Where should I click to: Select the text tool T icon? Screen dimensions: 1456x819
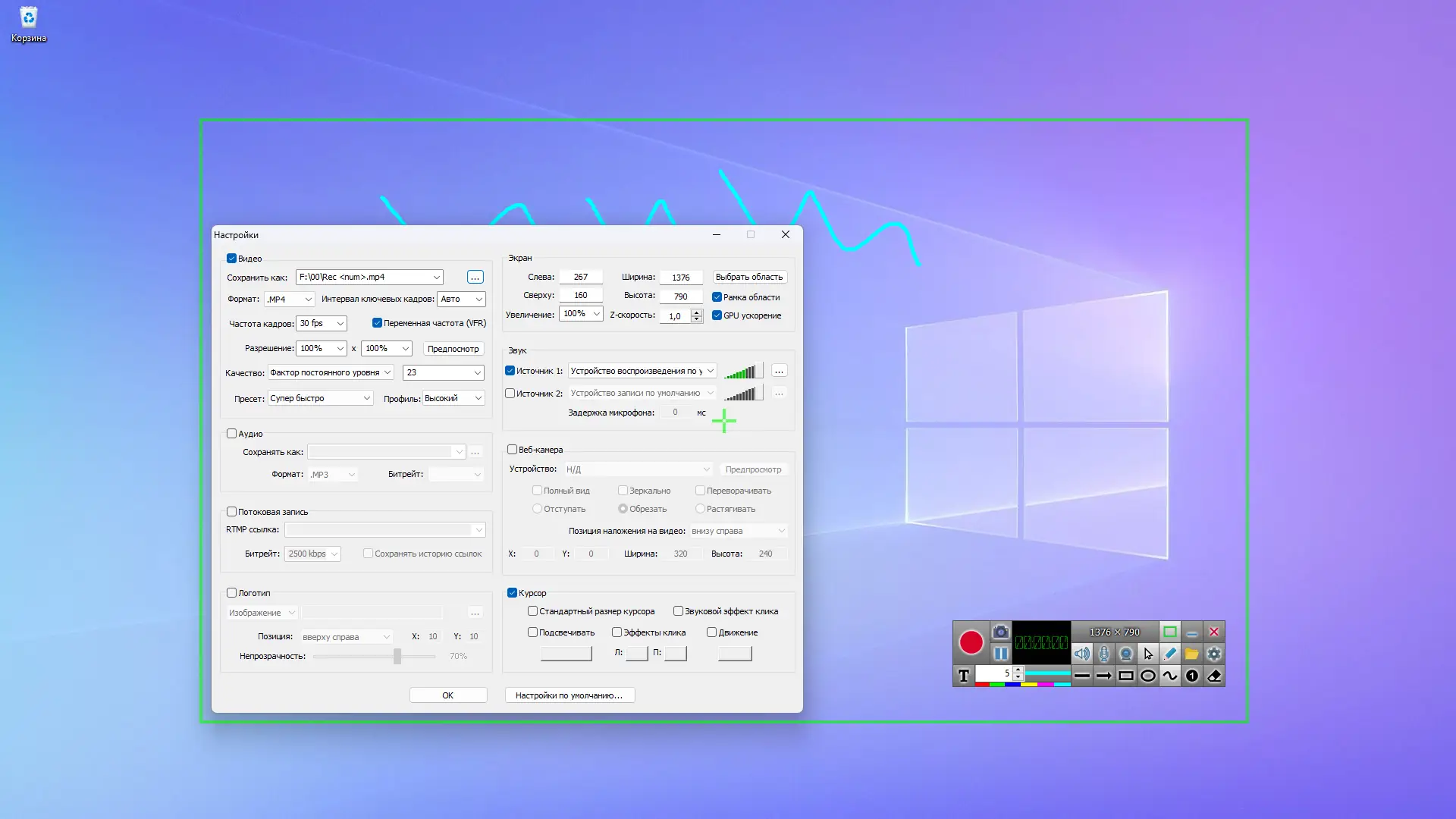coord(964,676)
